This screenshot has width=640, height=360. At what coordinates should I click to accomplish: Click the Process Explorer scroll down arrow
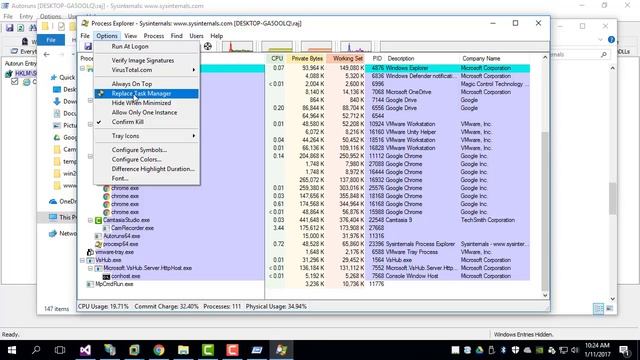point(545,295)
